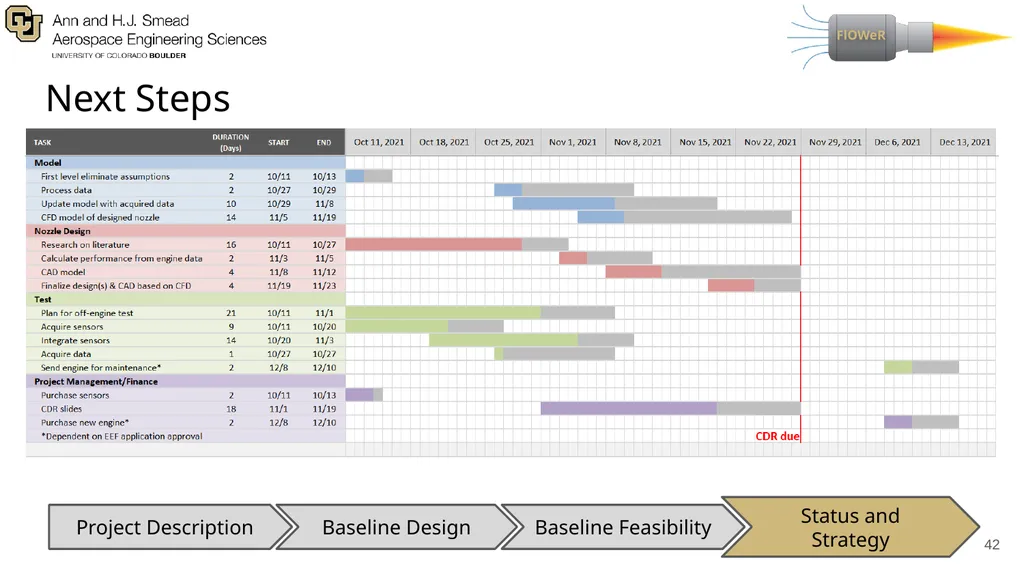Screen dimensions: 1024x576
Task: Click the 'Model' group header row
Action: pyautogui.click(x=185, y=163)
